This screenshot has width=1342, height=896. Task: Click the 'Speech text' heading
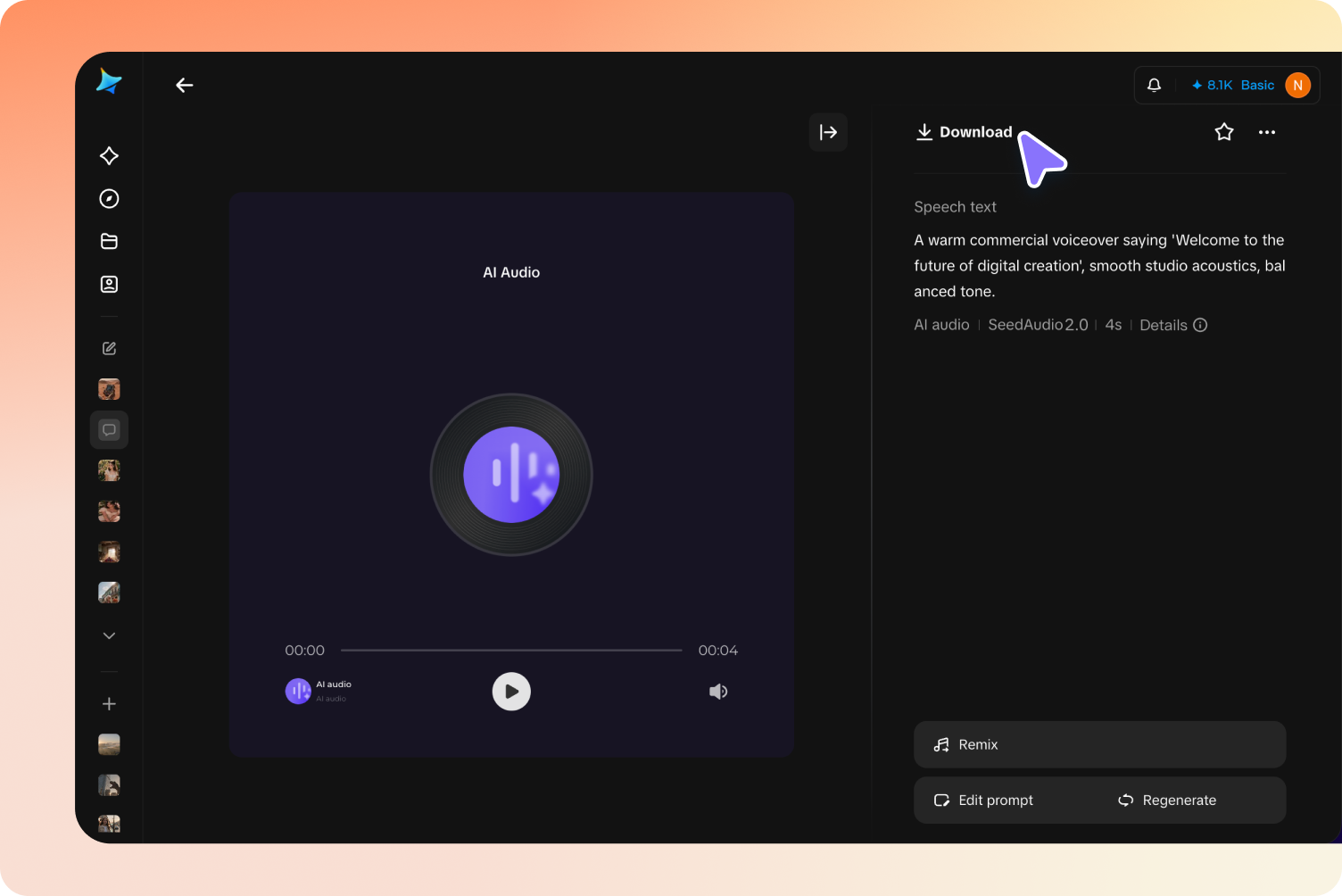[x=955, y=207]
